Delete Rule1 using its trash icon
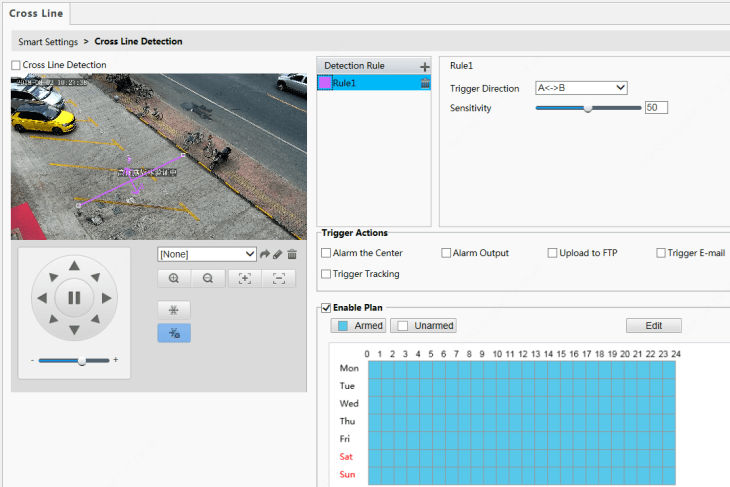730x487 pixels. coord(425,84)
